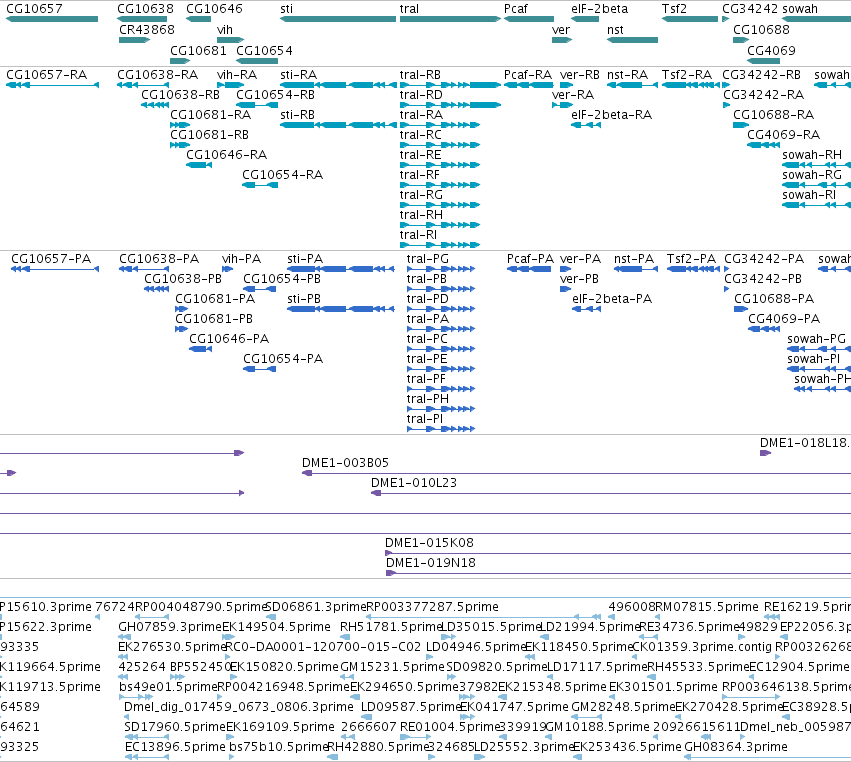Viewport: 851px width, 762px height.
Task: Select the CG10654-RA transcript
Action: [260, 185]
